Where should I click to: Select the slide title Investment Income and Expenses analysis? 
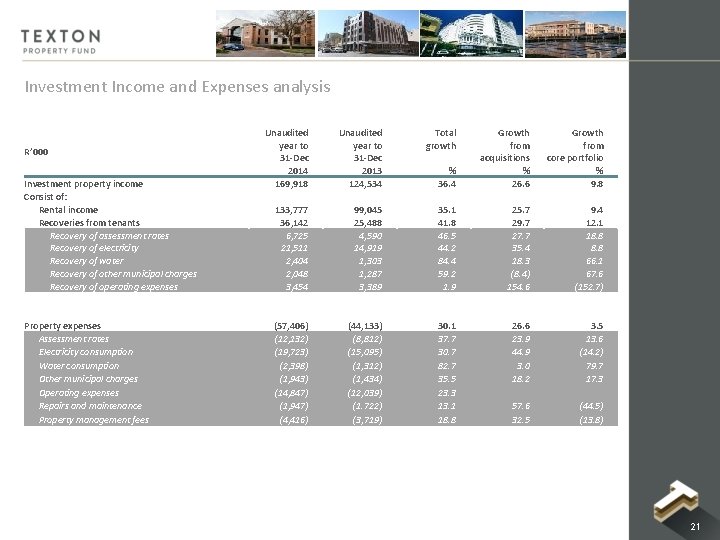178,87
